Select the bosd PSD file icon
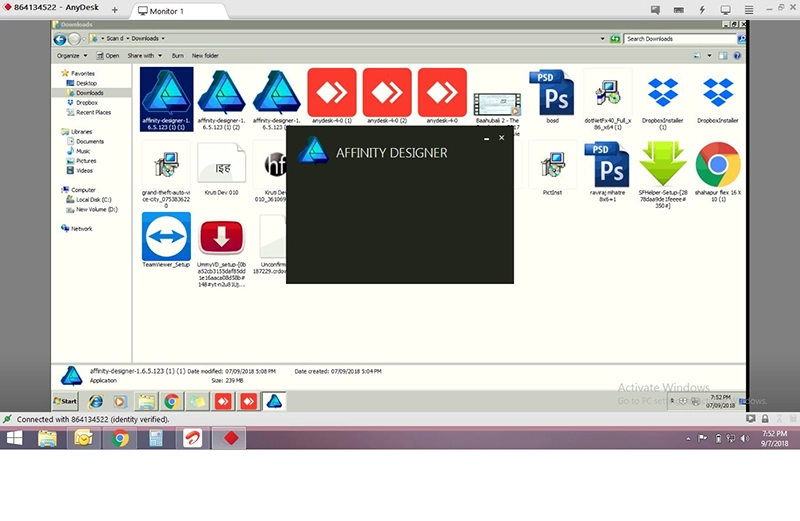Viewport: 800px width, 521px height. (x=552, y=93)
